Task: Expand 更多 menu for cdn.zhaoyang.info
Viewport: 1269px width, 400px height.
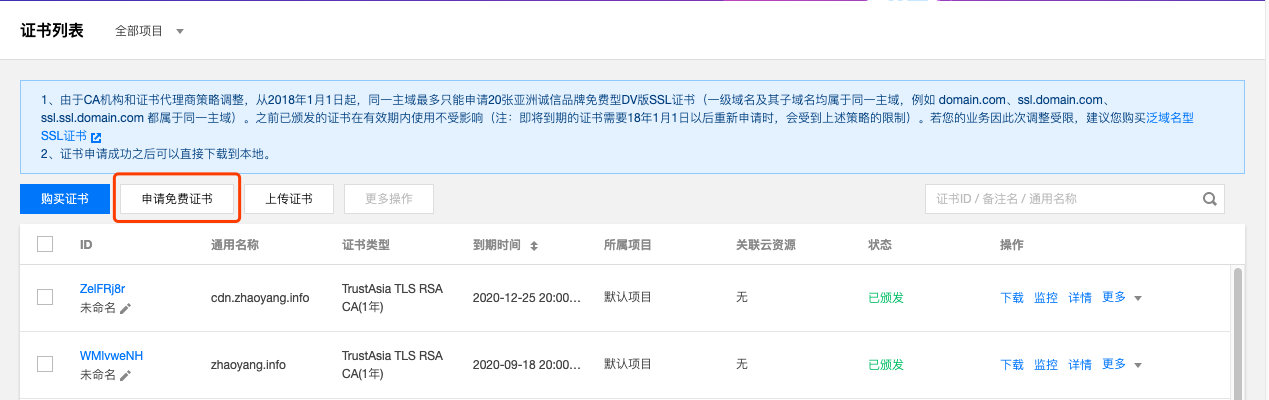Action: coord(1121,297)
